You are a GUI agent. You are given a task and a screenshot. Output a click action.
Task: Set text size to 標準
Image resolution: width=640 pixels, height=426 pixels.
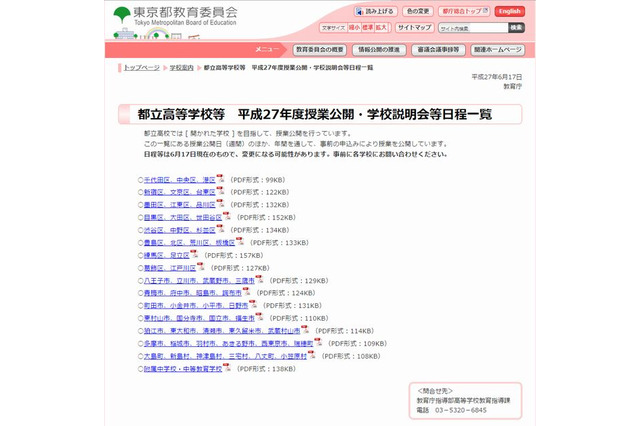point(367,27)
